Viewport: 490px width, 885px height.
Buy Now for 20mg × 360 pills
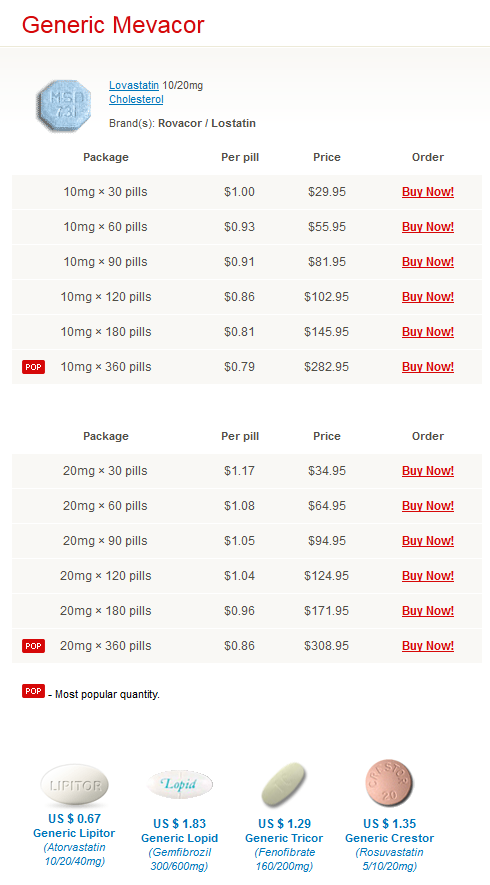pyautogui.click(x=428, y=646)
